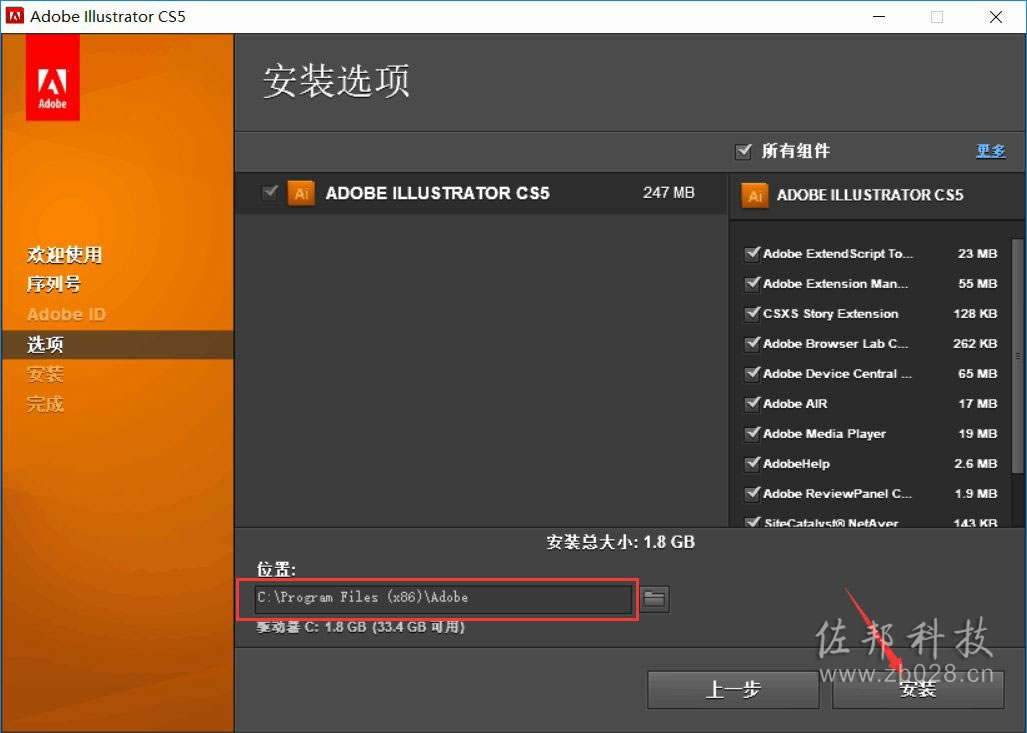Select Adobe ID step in sidebar
This screenshot has width=1027, height=733.
tap(66, 314)
